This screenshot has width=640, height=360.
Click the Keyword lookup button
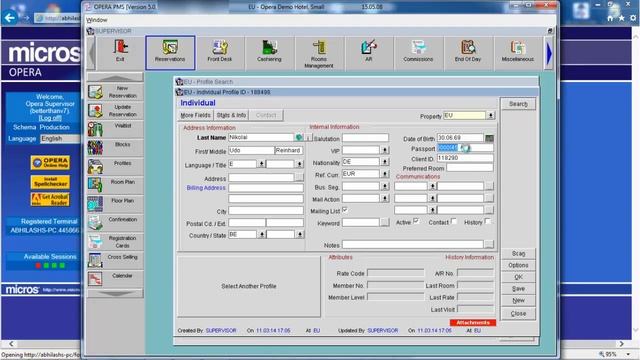(x=384, y=222)
